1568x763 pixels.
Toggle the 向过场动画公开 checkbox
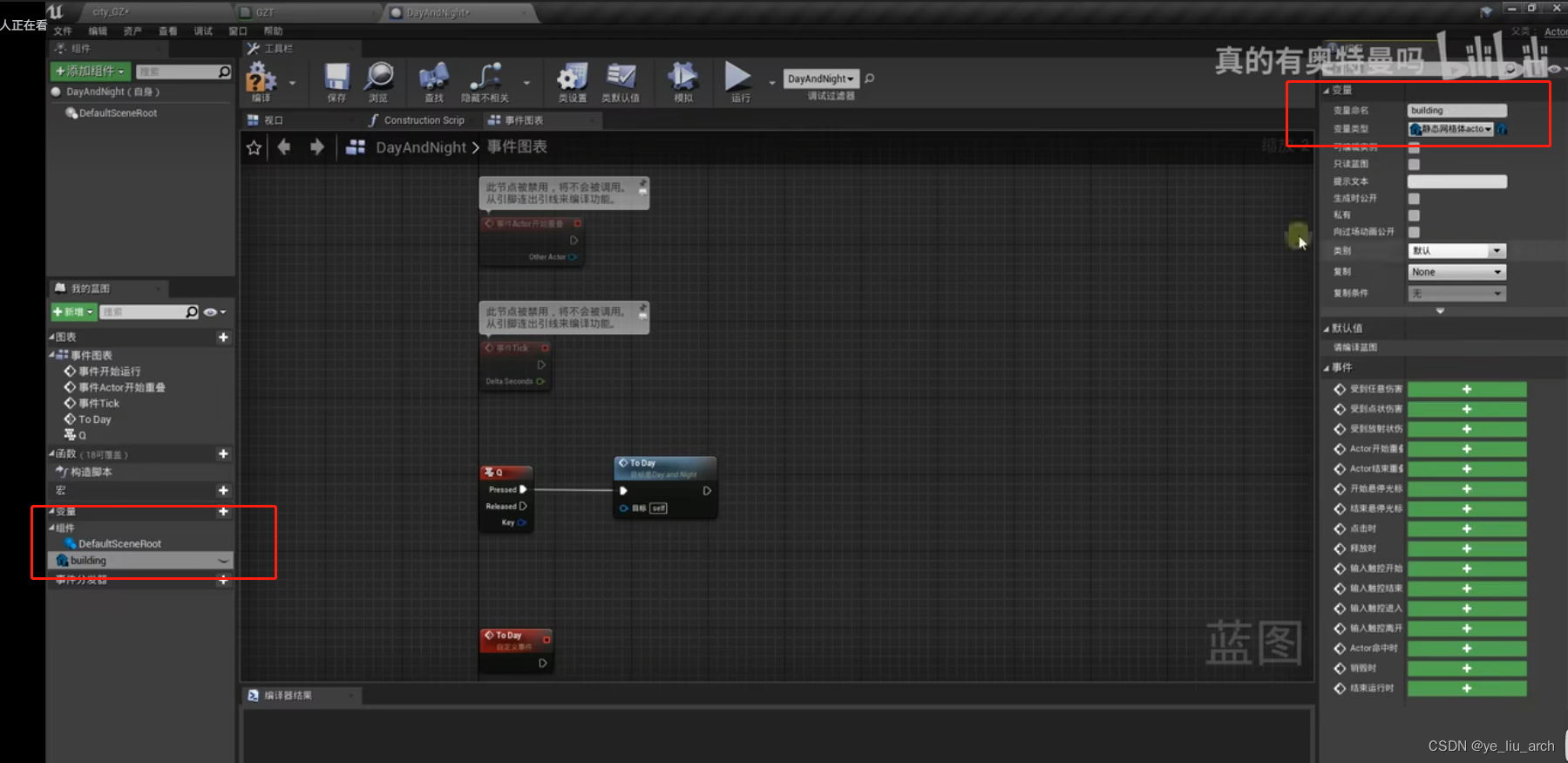[1414, 232]
